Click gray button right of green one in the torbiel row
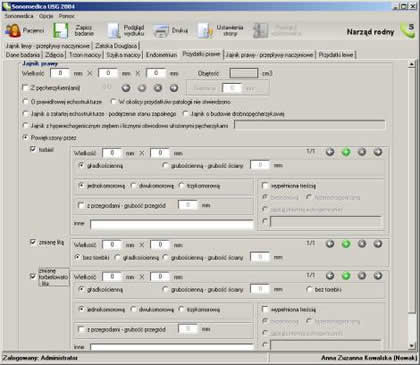This screenshot has width=420, height=365. click(x=362, y=152)
